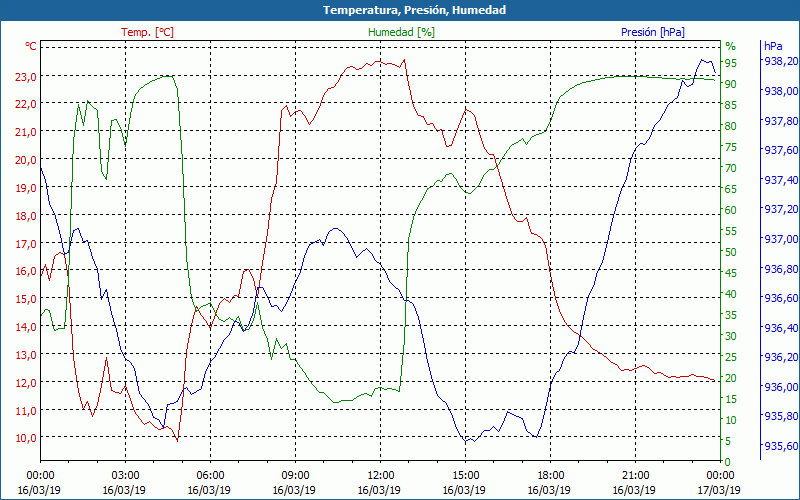Viewport: 800px width, 500px height.
Task: Click the 937,00 pressure axis value
Action: tap(781, 239)
